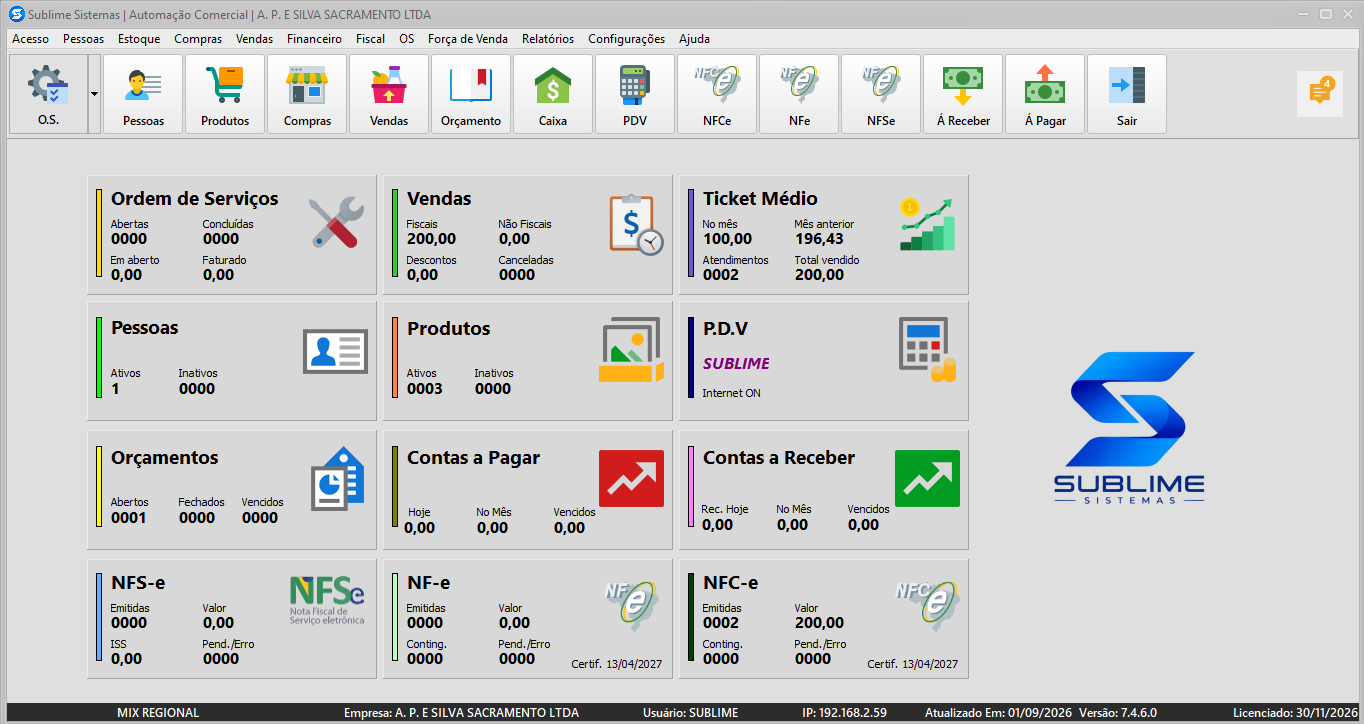Click the Ticket Médio card title
This screenshot has width=1364, height=724.
coord(760,199)
